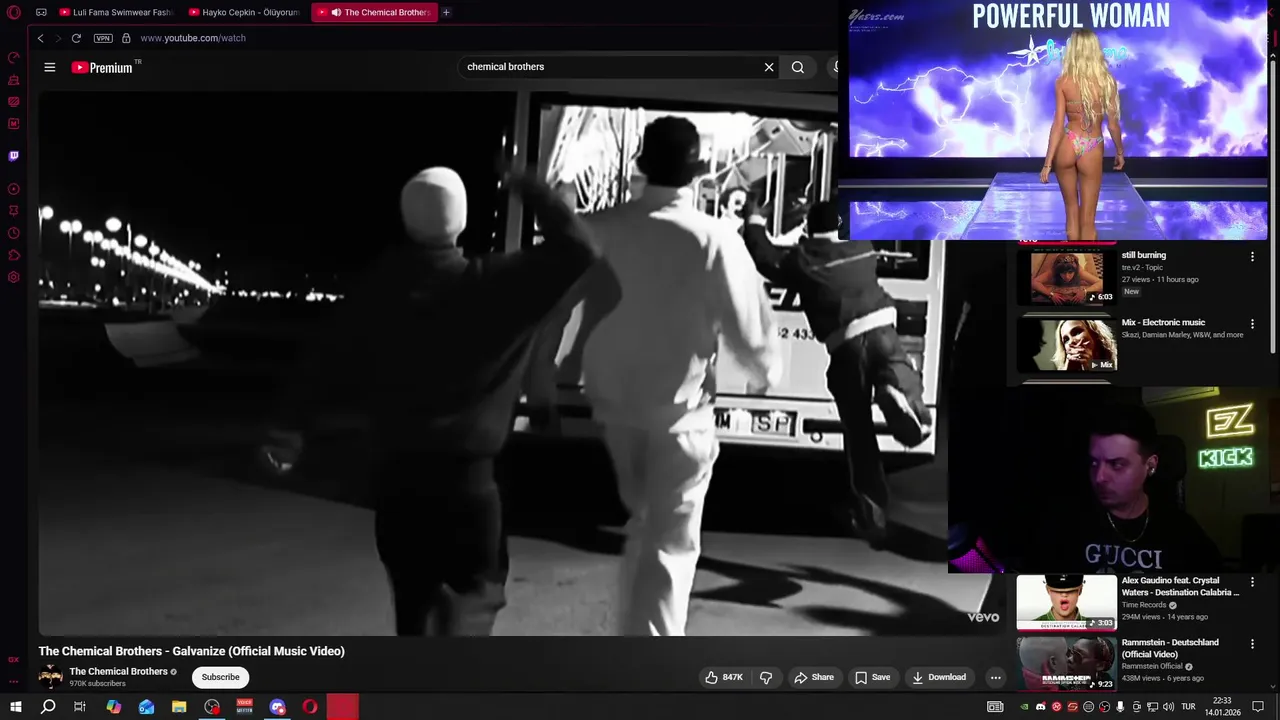Go to YouTube Premium home logo
The height and width of the screenshot is (720, 1280).
click(102, 67)
